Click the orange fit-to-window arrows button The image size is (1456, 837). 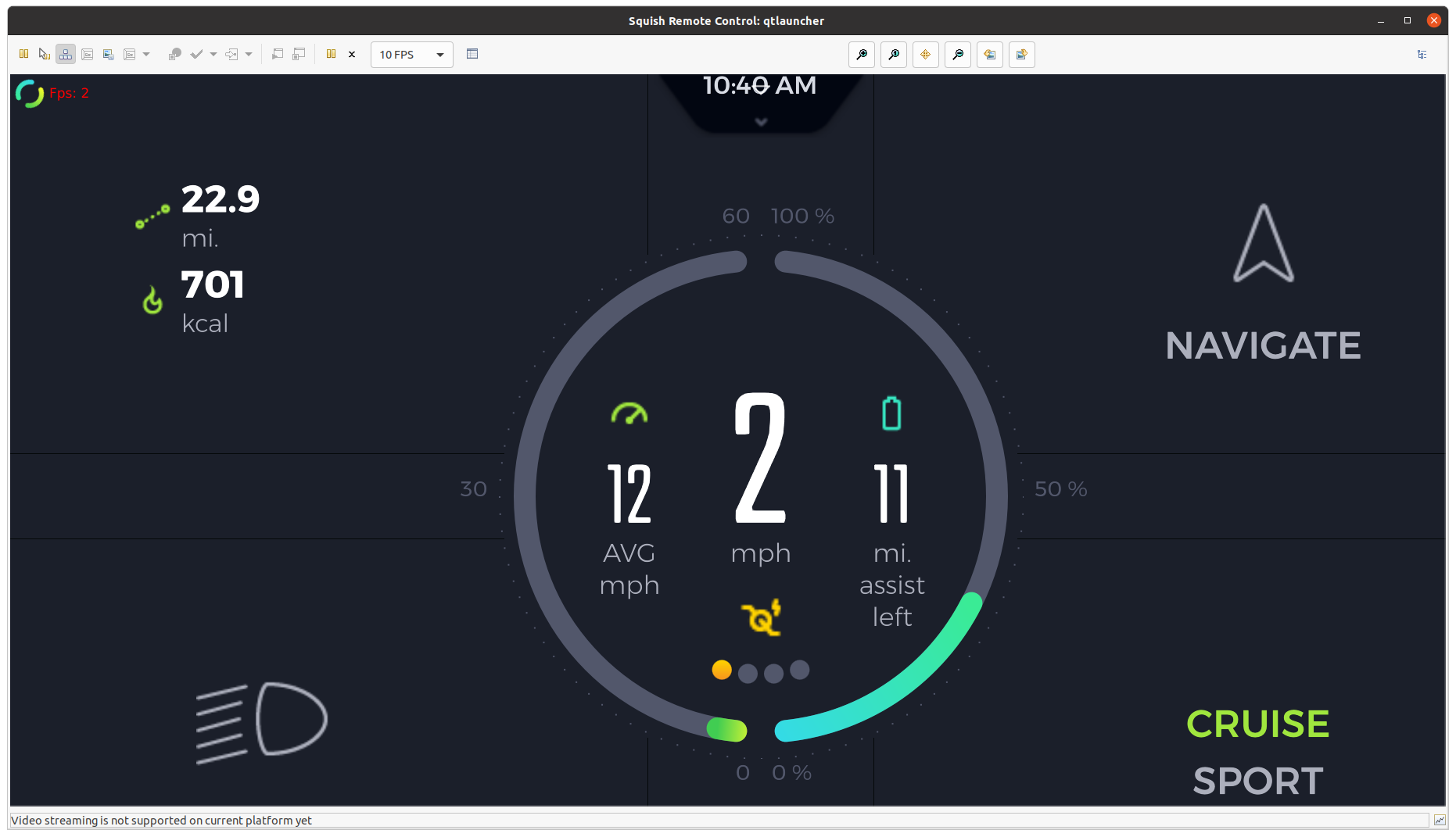tap(926, 55)
